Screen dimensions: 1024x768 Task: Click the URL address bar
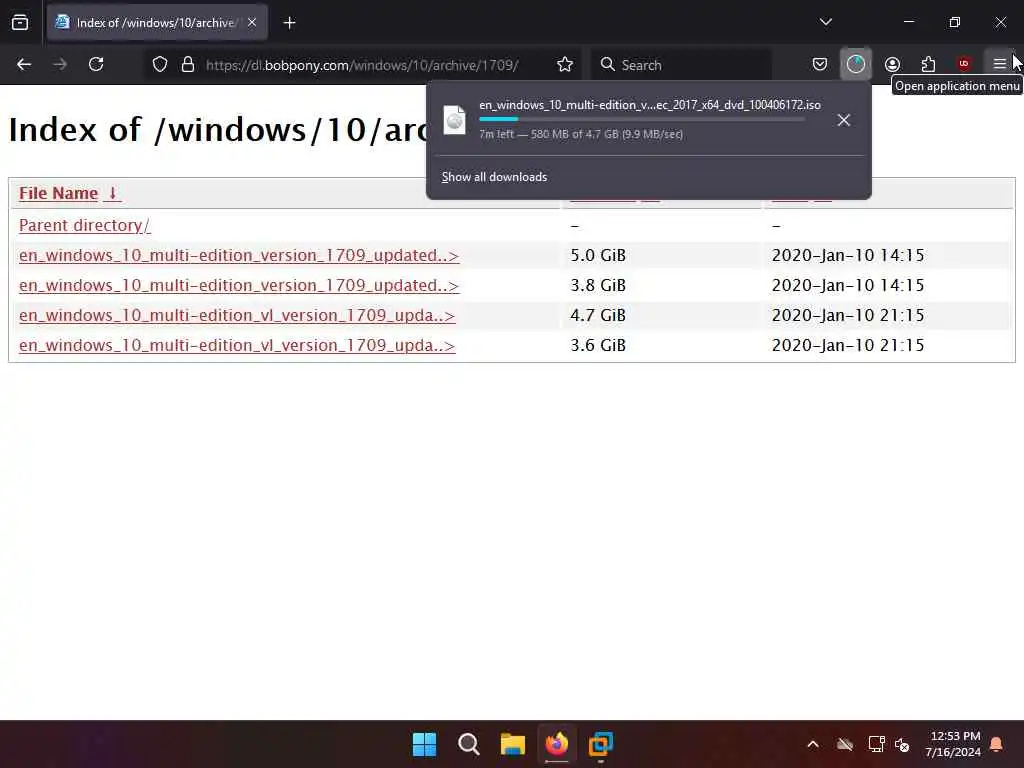coord(362,65)
